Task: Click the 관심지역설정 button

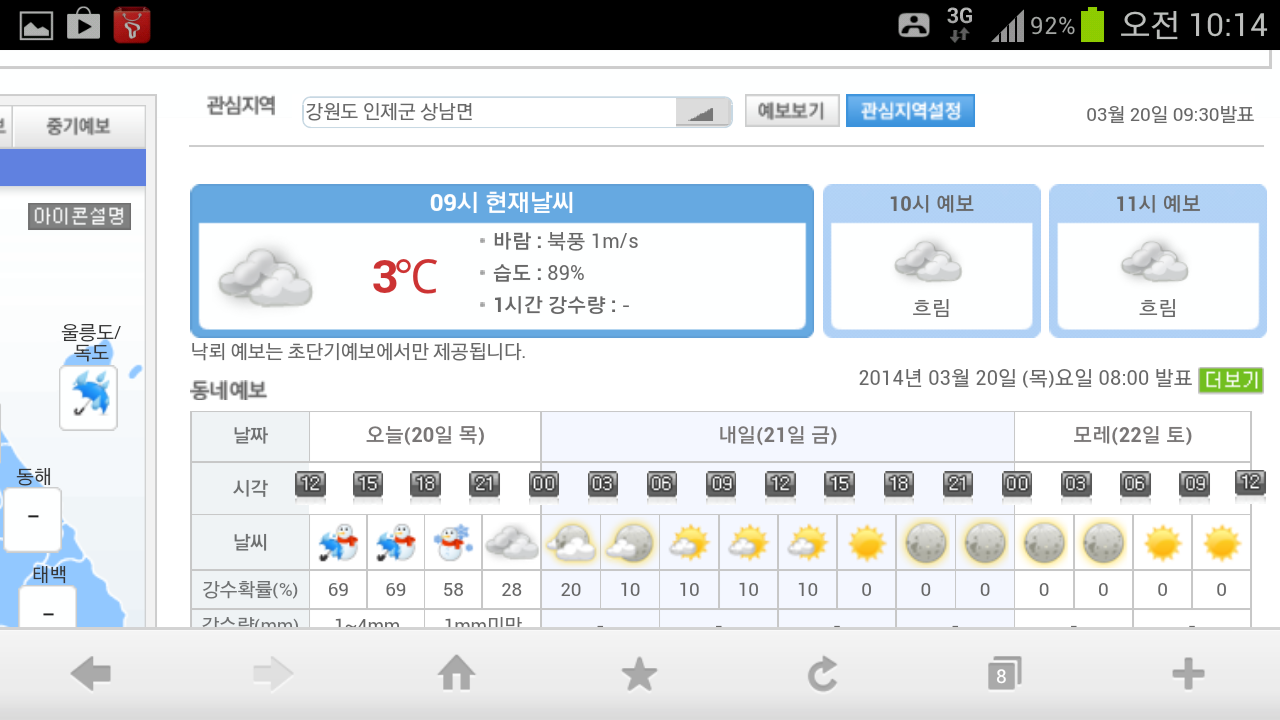Action: click(910, 111)
